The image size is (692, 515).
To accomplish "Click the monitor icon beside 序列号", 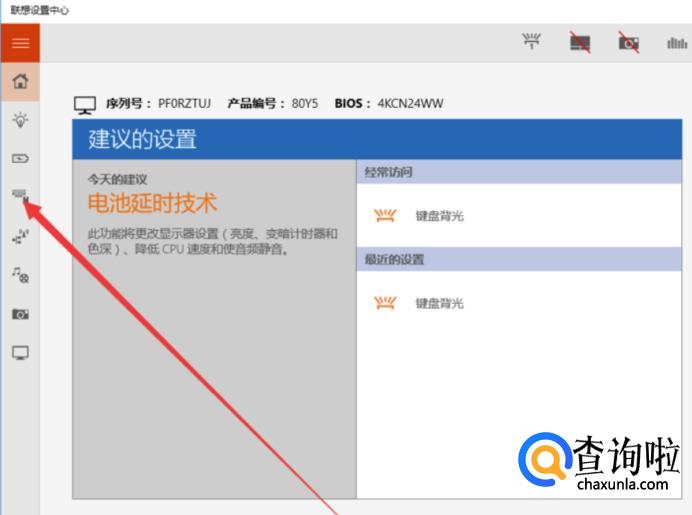I will 85,105.
